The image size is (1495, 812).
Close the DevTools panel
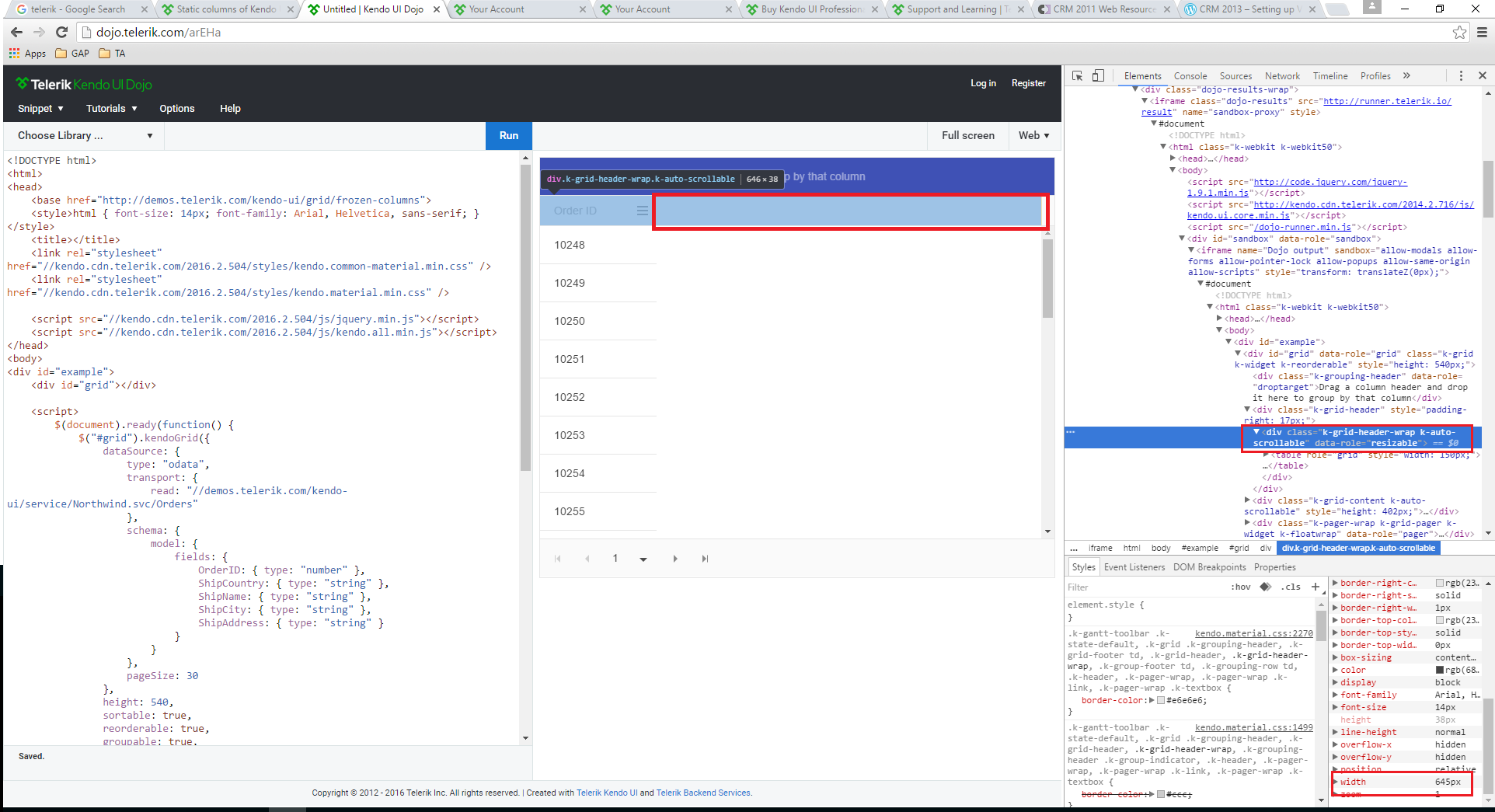[x=1482, y=76]
